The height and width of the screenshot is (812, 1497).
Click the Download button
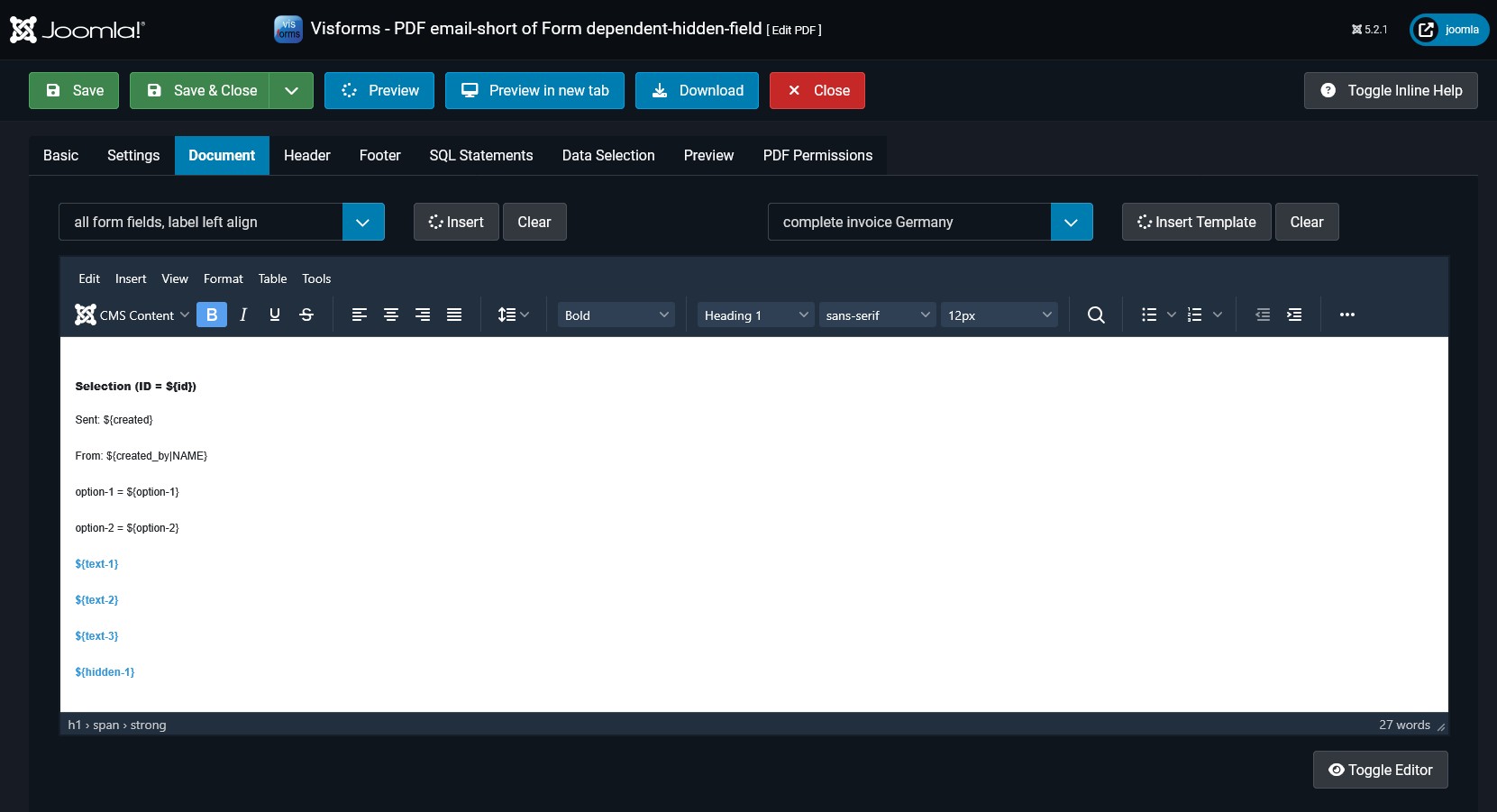tap(697, 90)
